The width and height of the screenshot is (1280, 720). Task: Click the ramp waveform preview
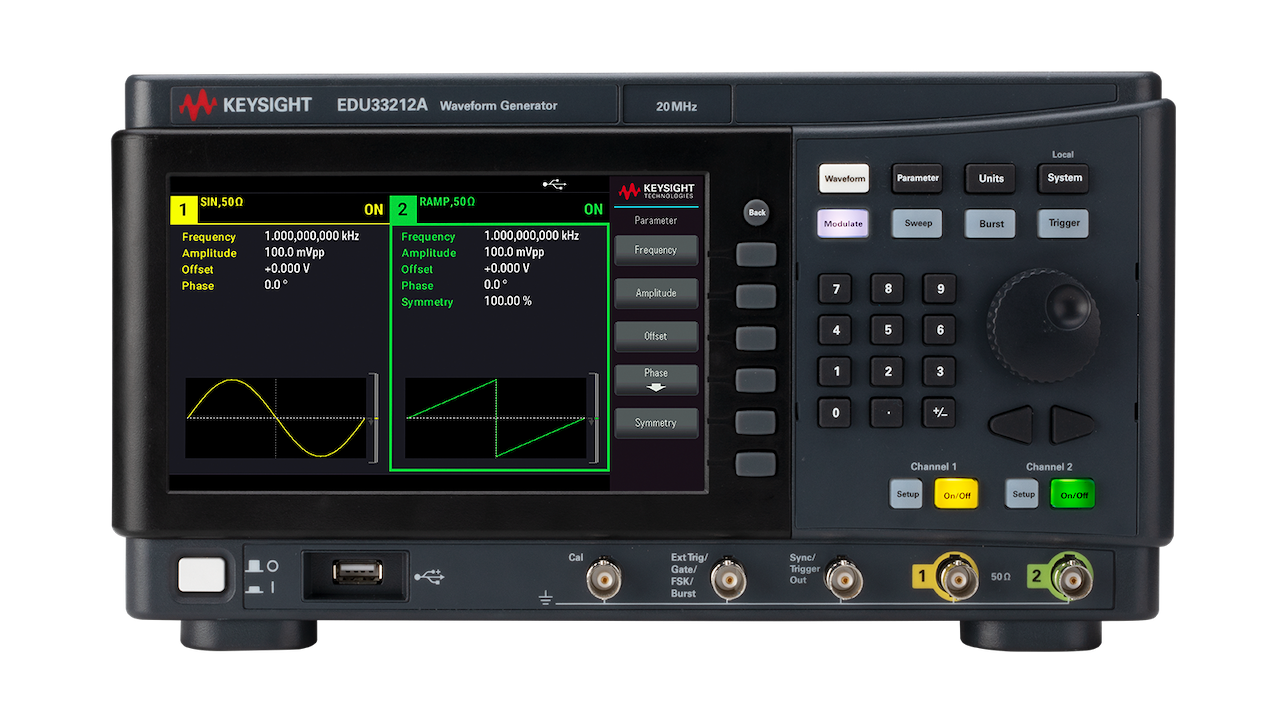click(x=496, y=418)
